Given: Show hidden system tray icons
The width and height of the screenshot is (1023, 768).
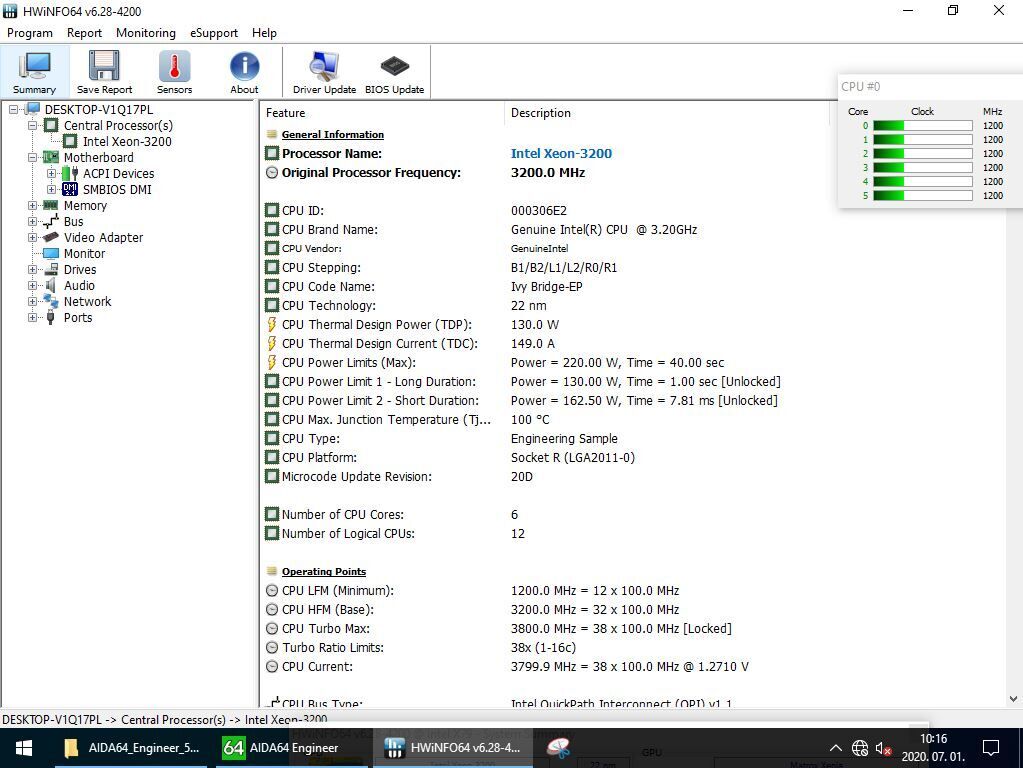Looking at the screenshot, I should coord(835,748).
